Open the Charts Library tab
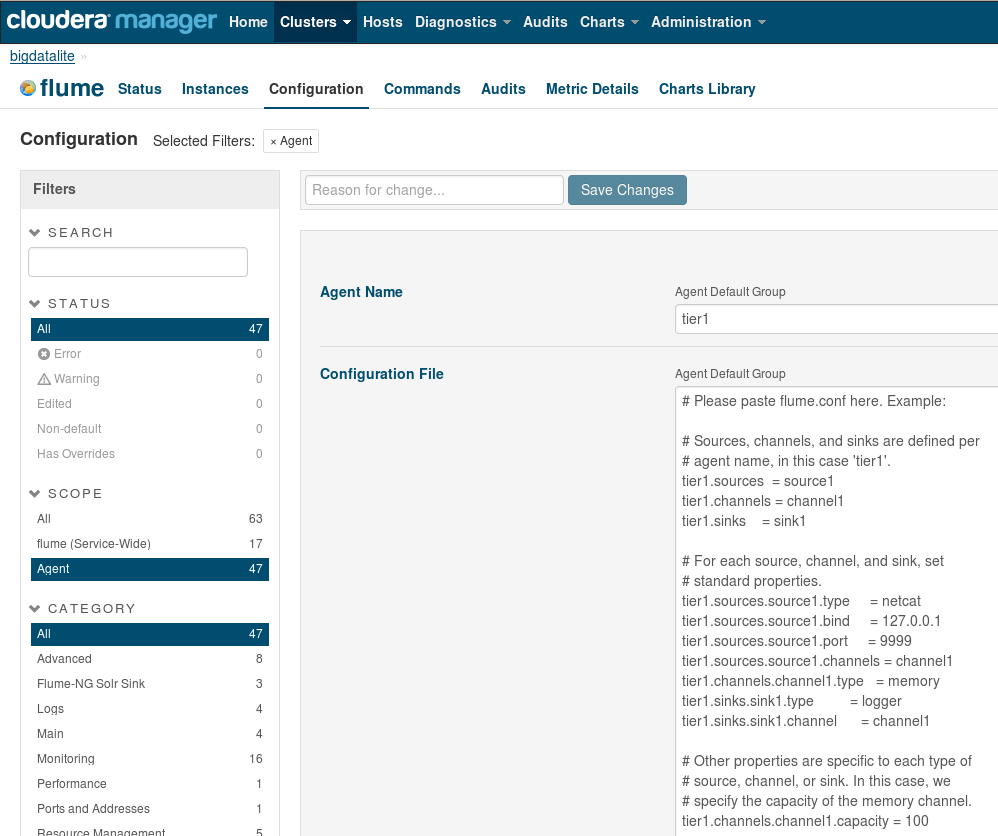The height and width of the screenshot is (836, 998). (707, 89)
